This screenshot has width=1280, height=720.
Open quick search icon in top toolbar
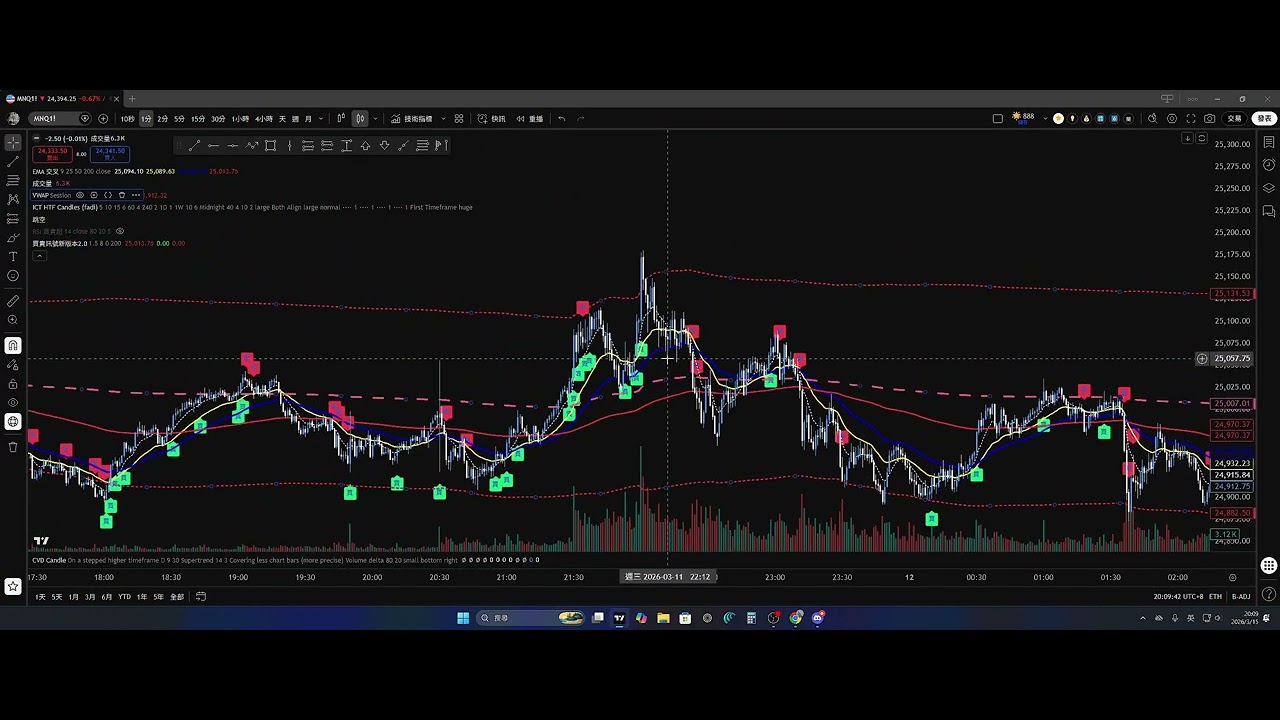(x=1152, y=119)
